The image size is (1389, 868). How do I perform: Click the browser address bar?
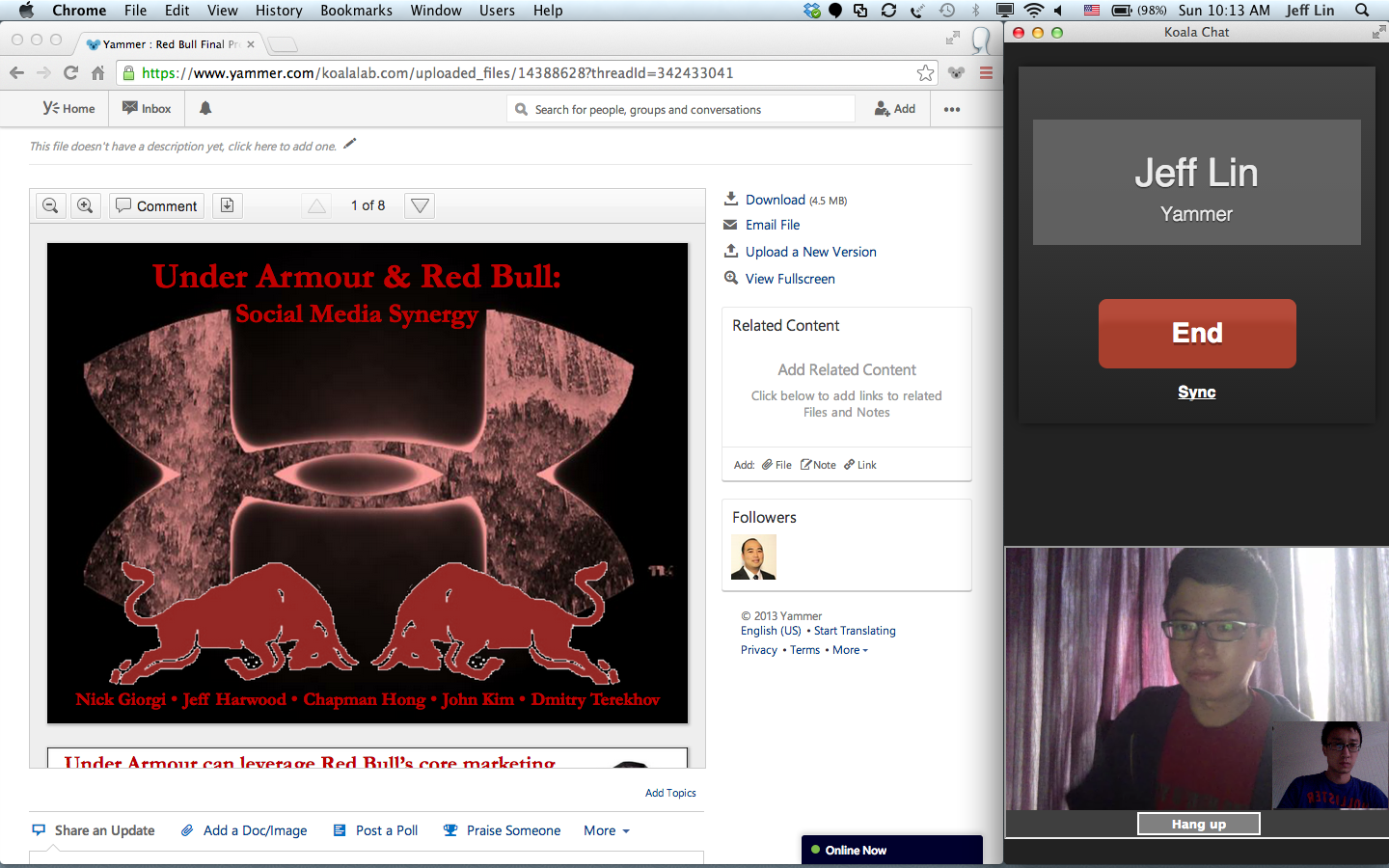(x=526, y=73)
